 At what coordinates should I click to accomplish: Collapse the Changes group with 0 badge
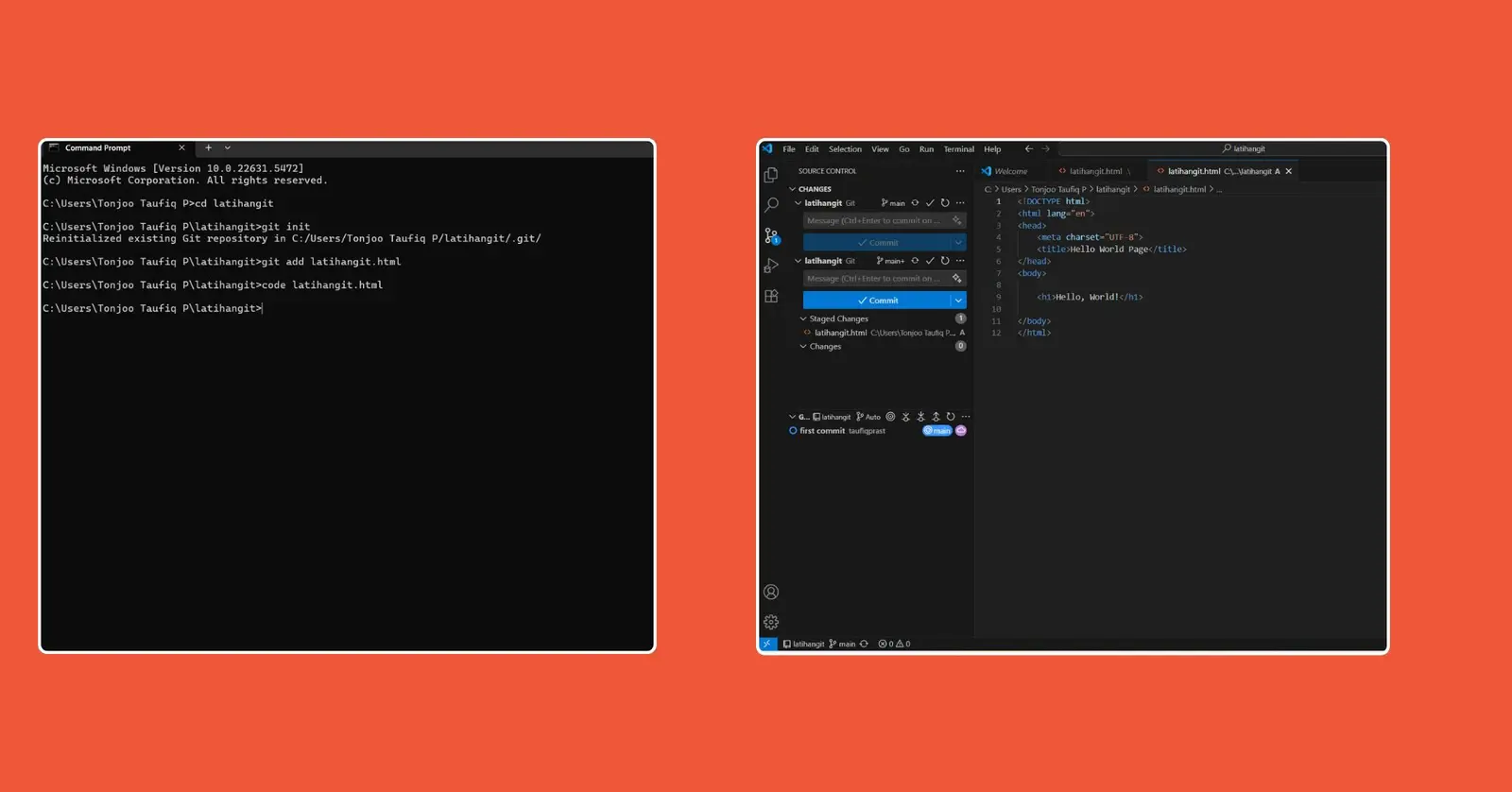pyautogui.click(x=803, y=347)
